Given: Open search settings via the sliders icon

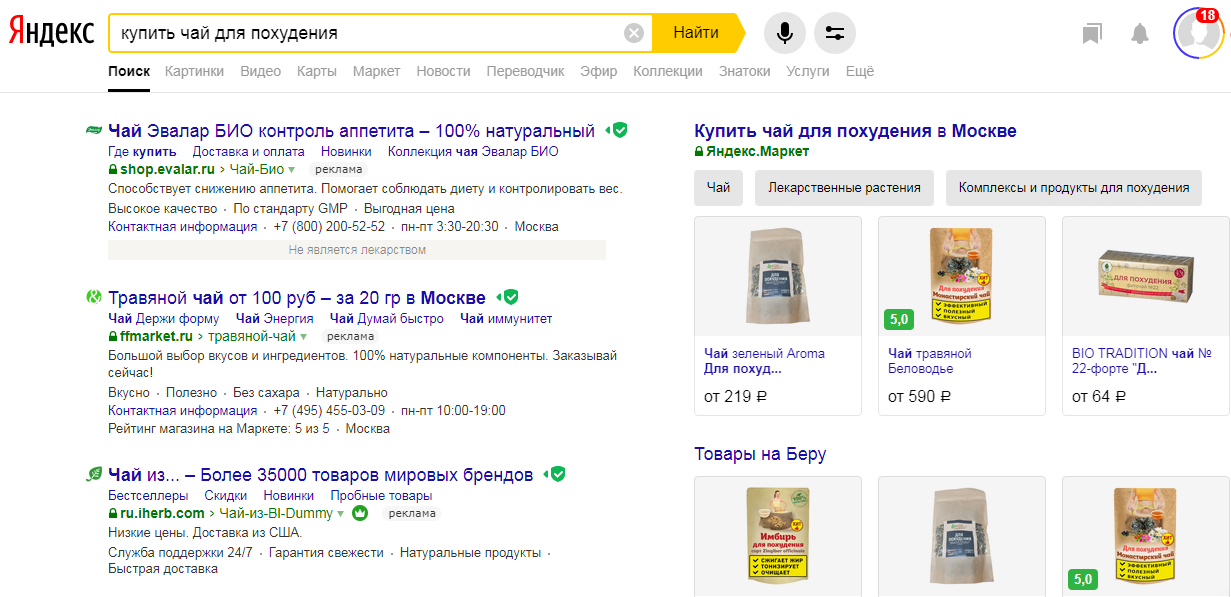Looking at the screenshot, I should 835,33.
